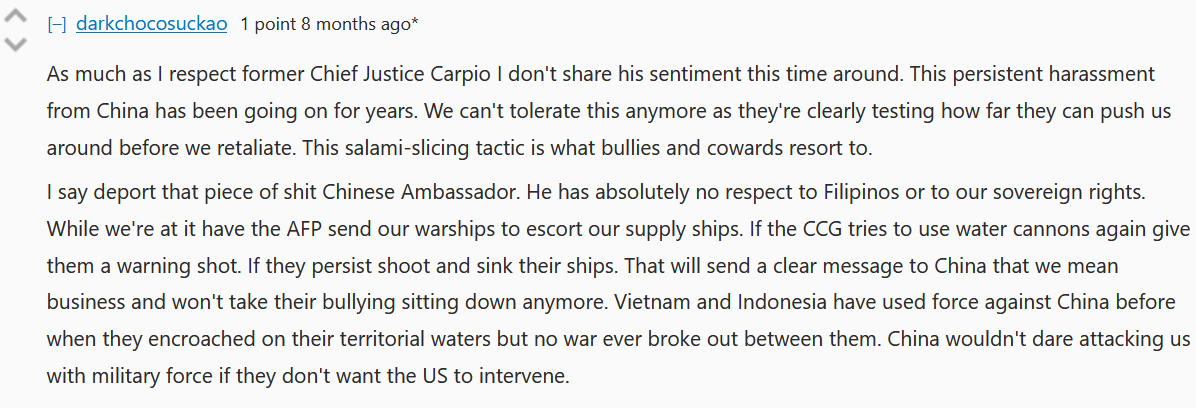1196x408 pixels.
Task: Click the words "military force" in the last line
Action: point(141,377)
